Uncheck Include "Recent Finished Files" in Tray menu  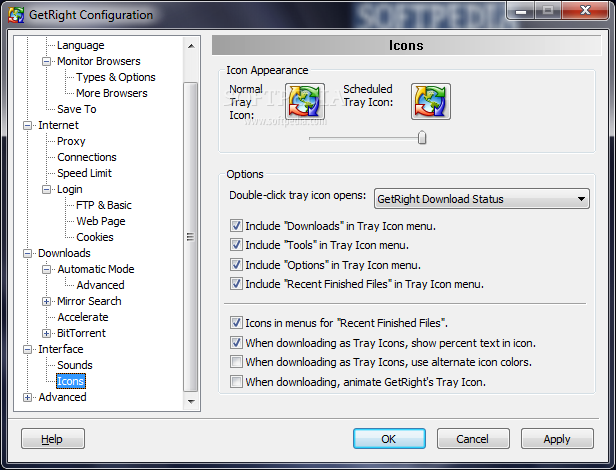[x=236, y=284]
